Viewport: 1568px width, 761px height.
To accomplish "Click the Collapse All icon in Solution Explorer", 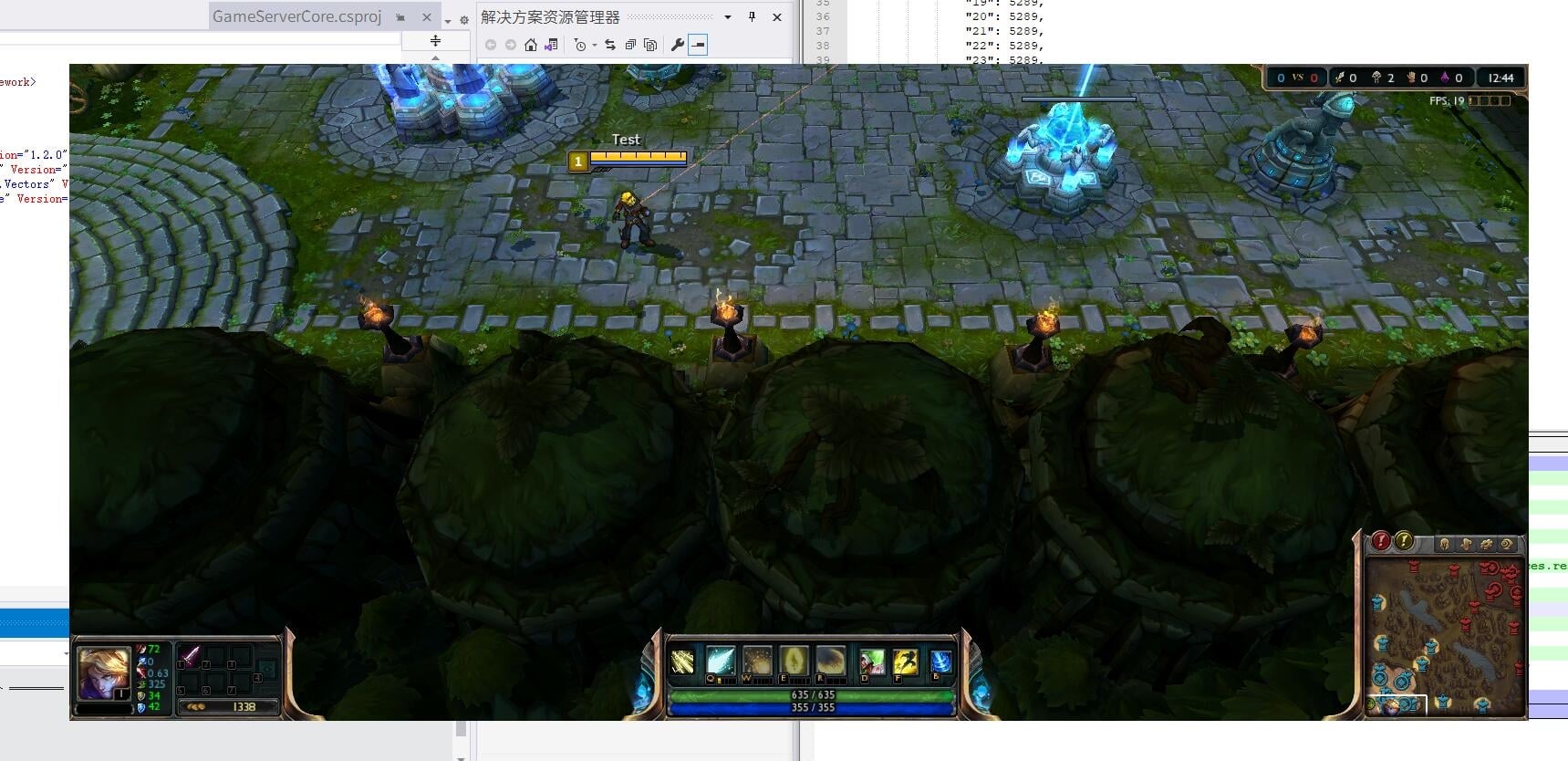I will click(630, 45).
